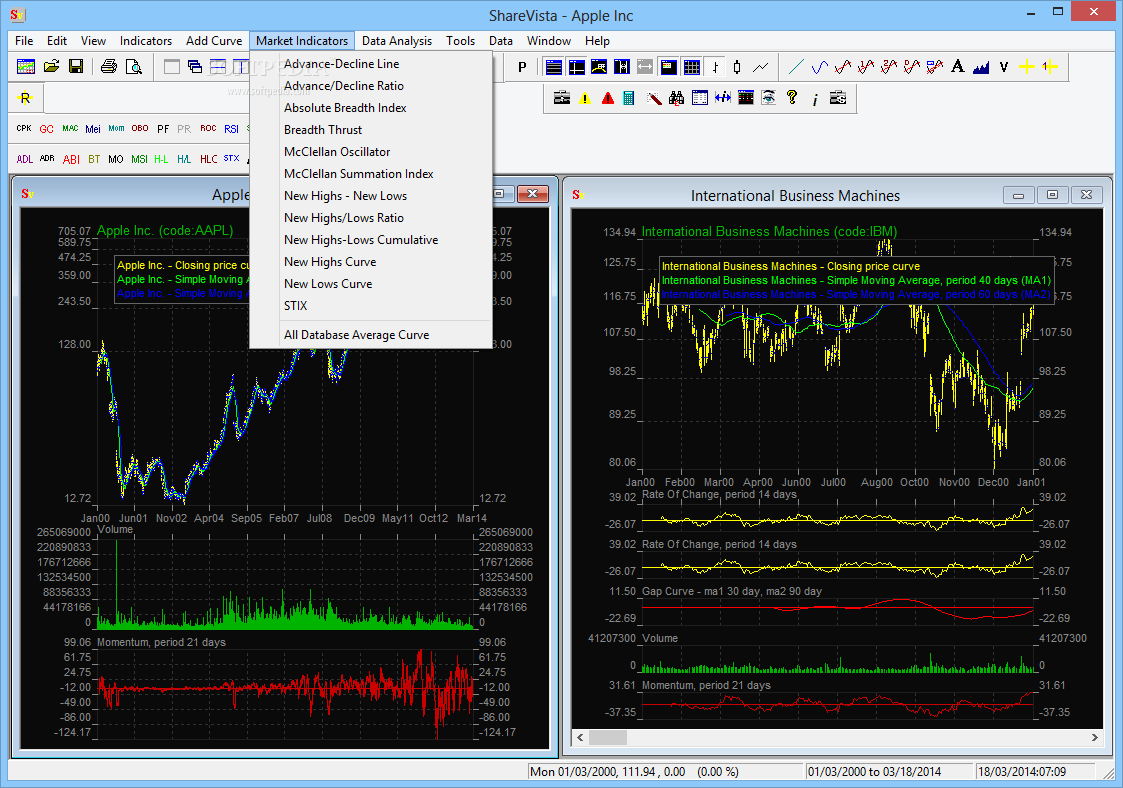The width and height of the screenshot is (1123, 788).
Task: Click the printer icon
Action: (109, 67)
